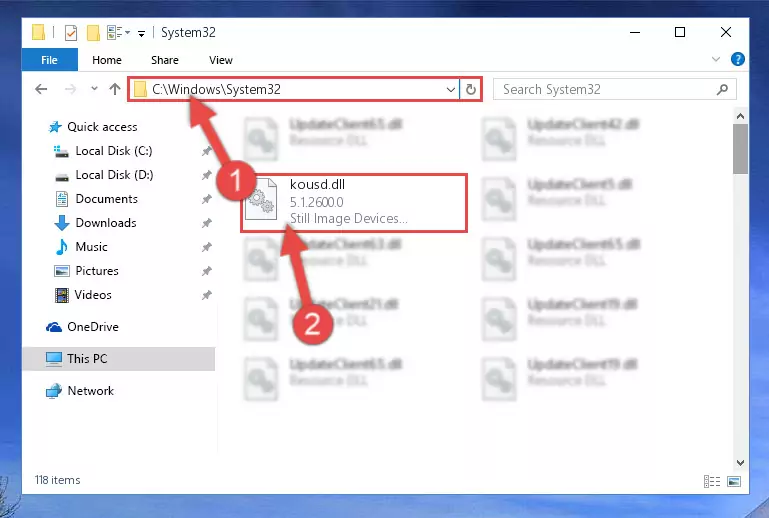Click the Downloads blue arrow icon
Viewport: 769px width, 518px height.
tap(61, 223)
